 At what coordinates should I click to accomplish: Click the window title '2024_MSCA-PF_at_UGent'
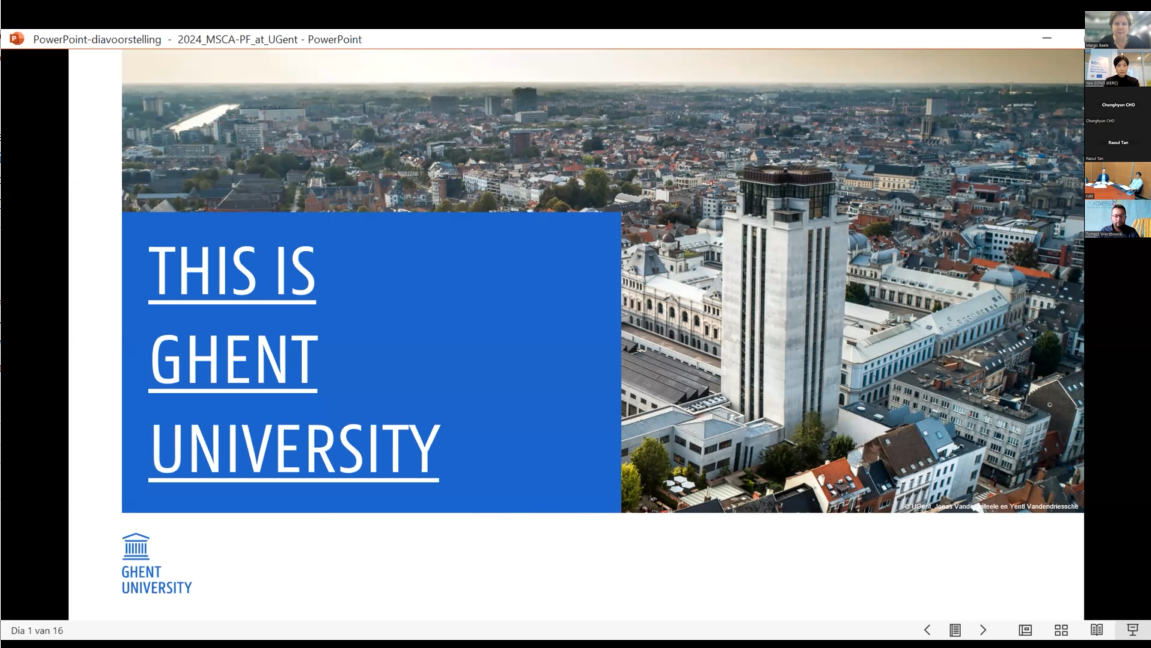[239, 40]
